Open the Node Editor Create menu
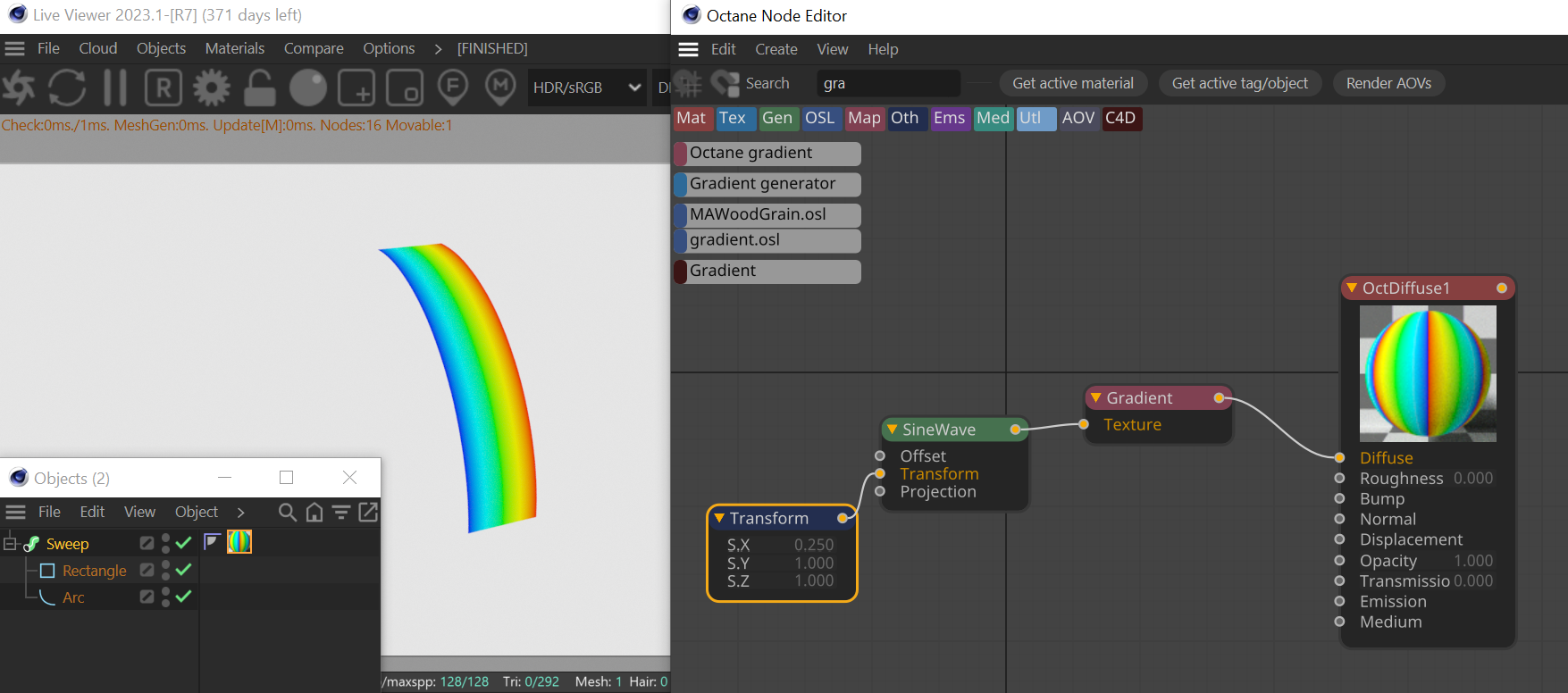The height and width of the screenshot is (693, 1568). [x=776, y=49]
